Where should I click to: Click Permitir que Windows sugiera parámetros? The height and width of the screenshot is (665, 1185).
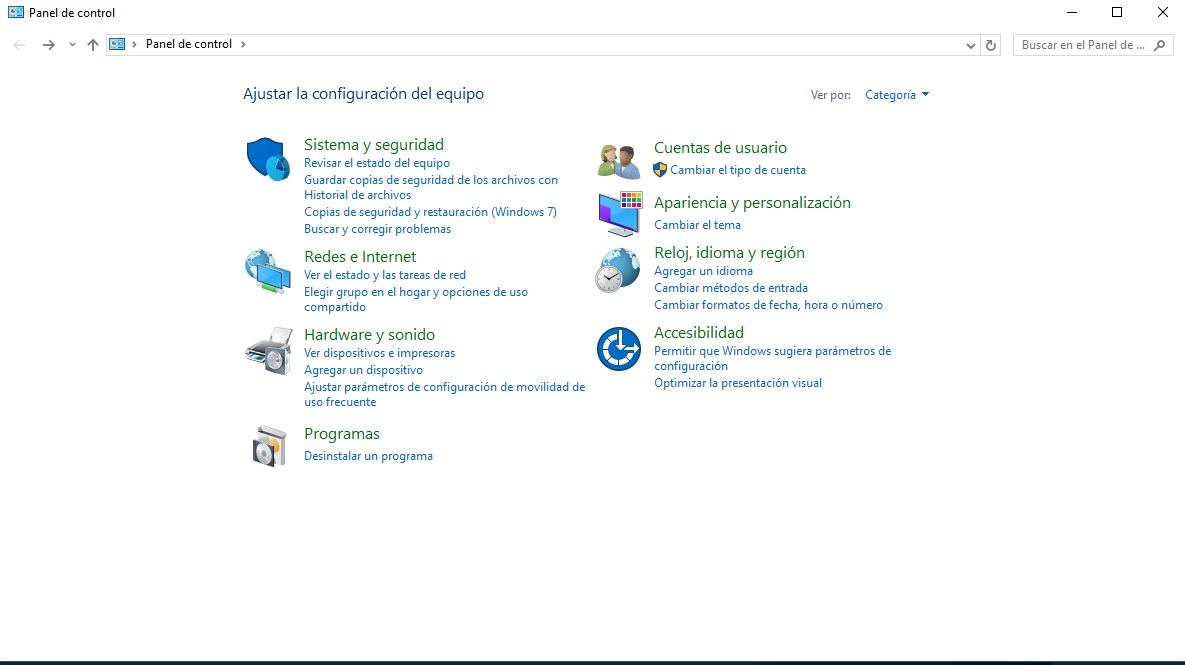(772, 358)
